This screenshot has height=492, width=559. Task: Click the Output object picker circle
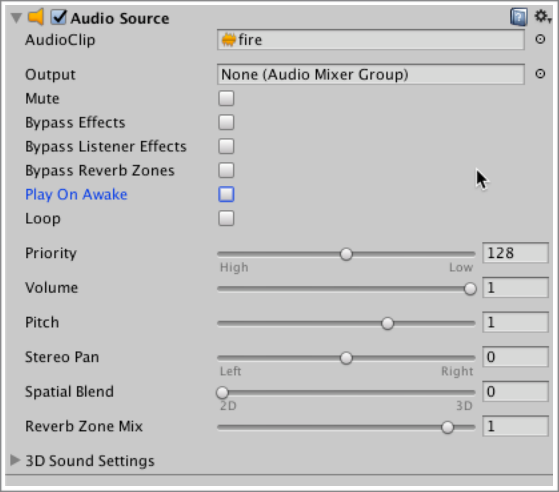[x=540, y=74]
